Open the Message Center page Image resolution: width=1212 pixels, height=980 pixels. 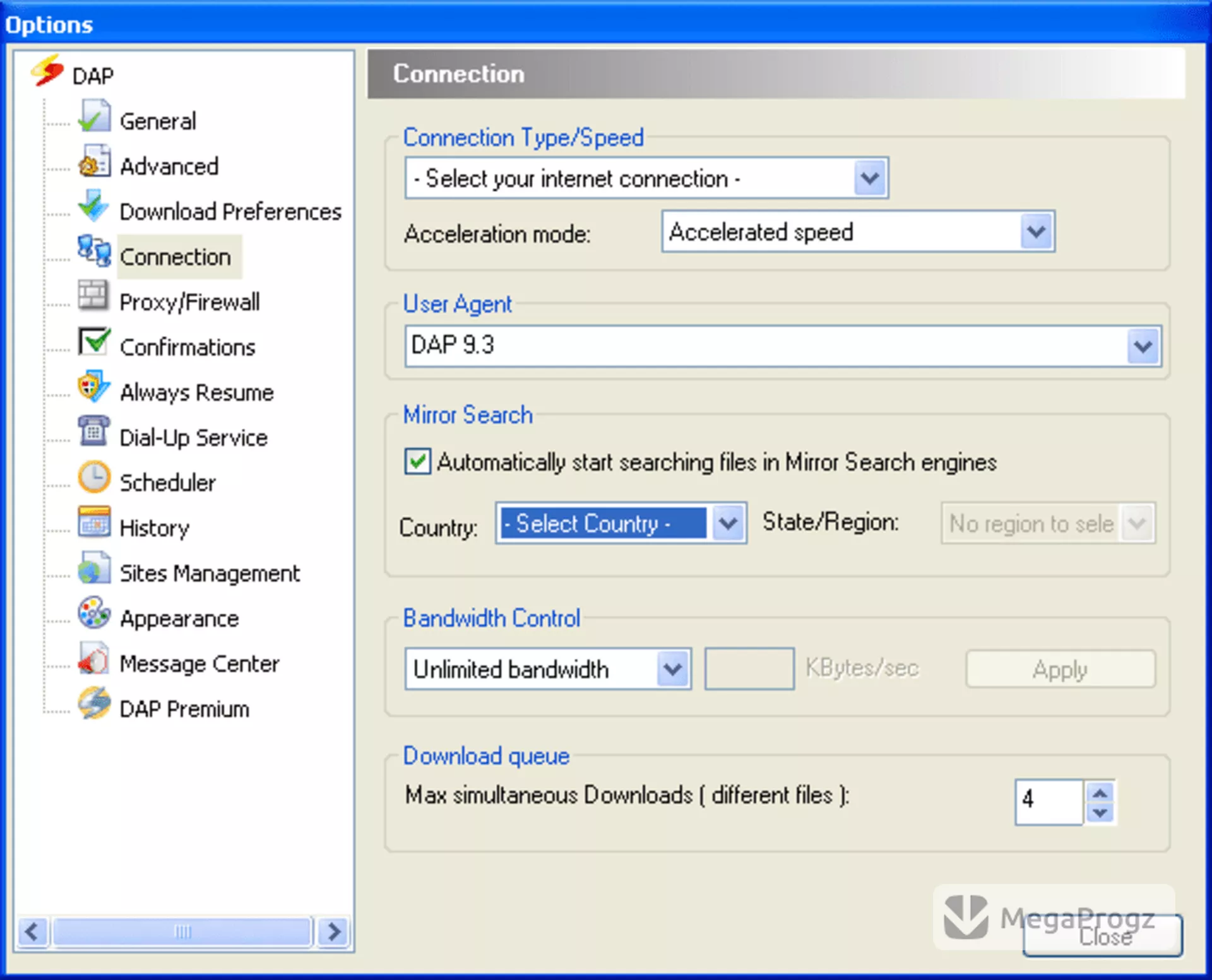coord(199,664)
